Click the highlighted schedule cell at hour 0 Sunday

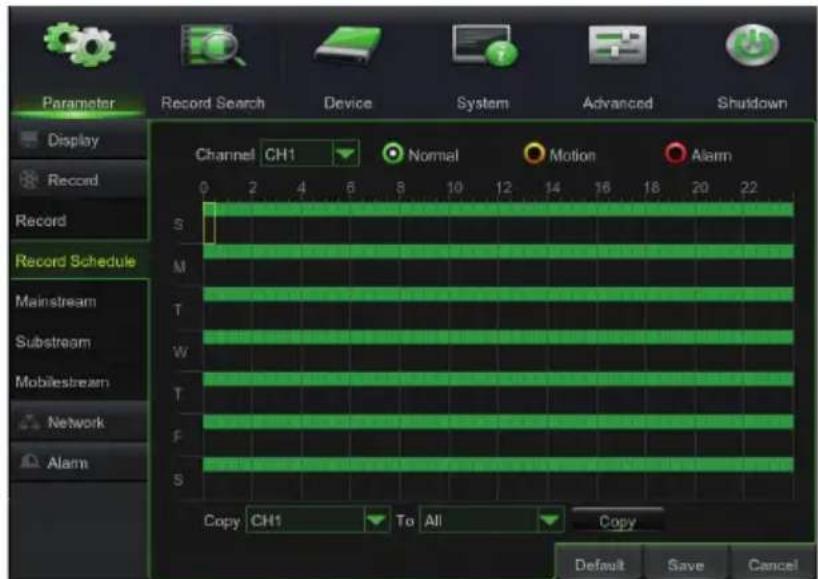pyautogui.click(x=209, y=223)
